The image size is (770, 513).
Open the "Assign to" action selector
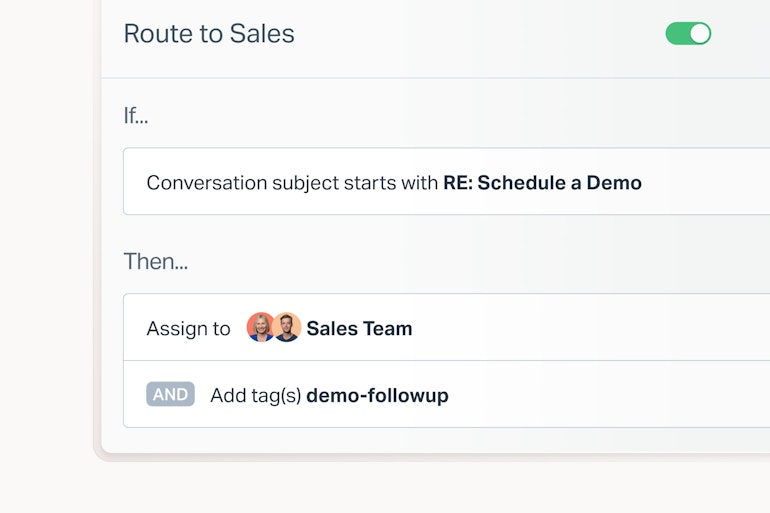tap(188, 328)
